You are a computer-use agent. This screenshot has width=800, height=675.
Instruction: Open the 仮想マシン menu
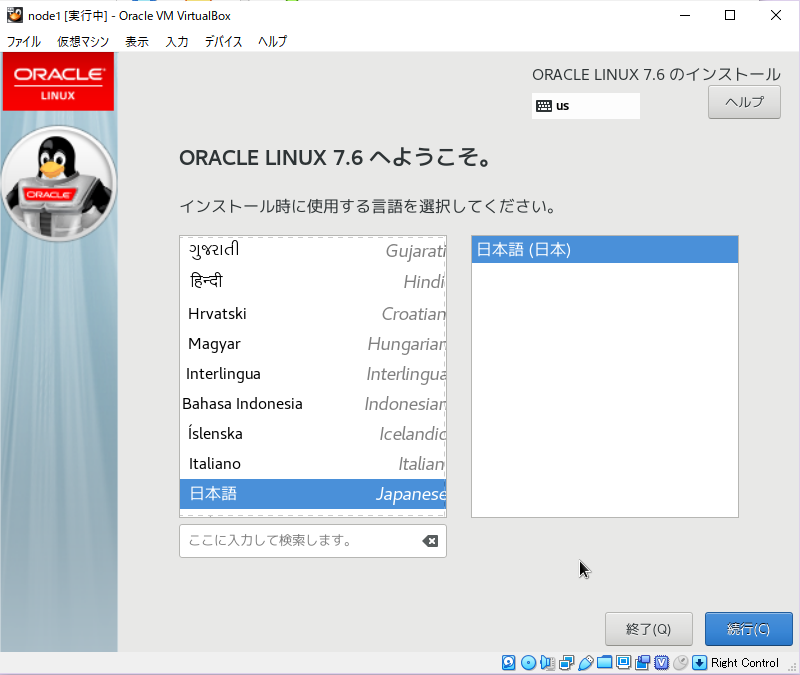click(83, 41)
